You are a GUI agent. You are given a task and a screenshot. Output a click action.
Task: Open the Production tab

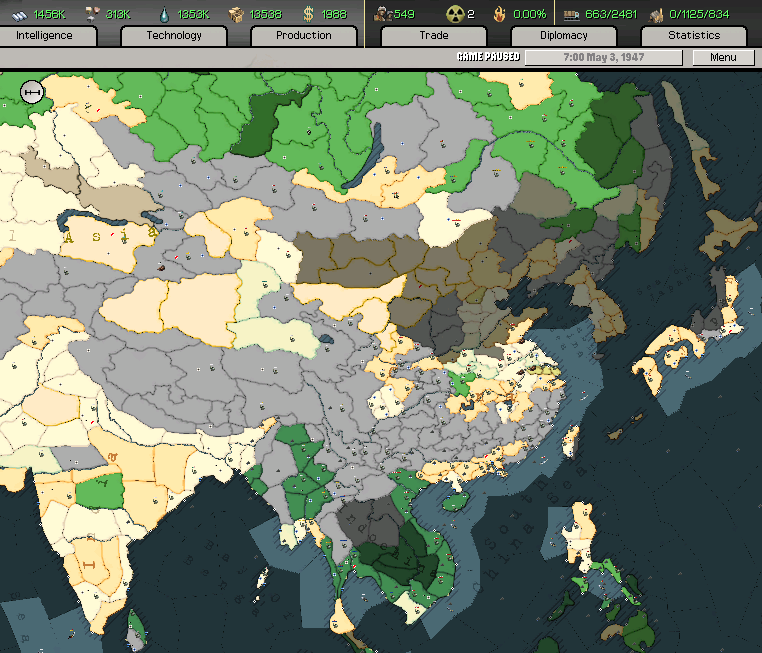click(303, 36)
